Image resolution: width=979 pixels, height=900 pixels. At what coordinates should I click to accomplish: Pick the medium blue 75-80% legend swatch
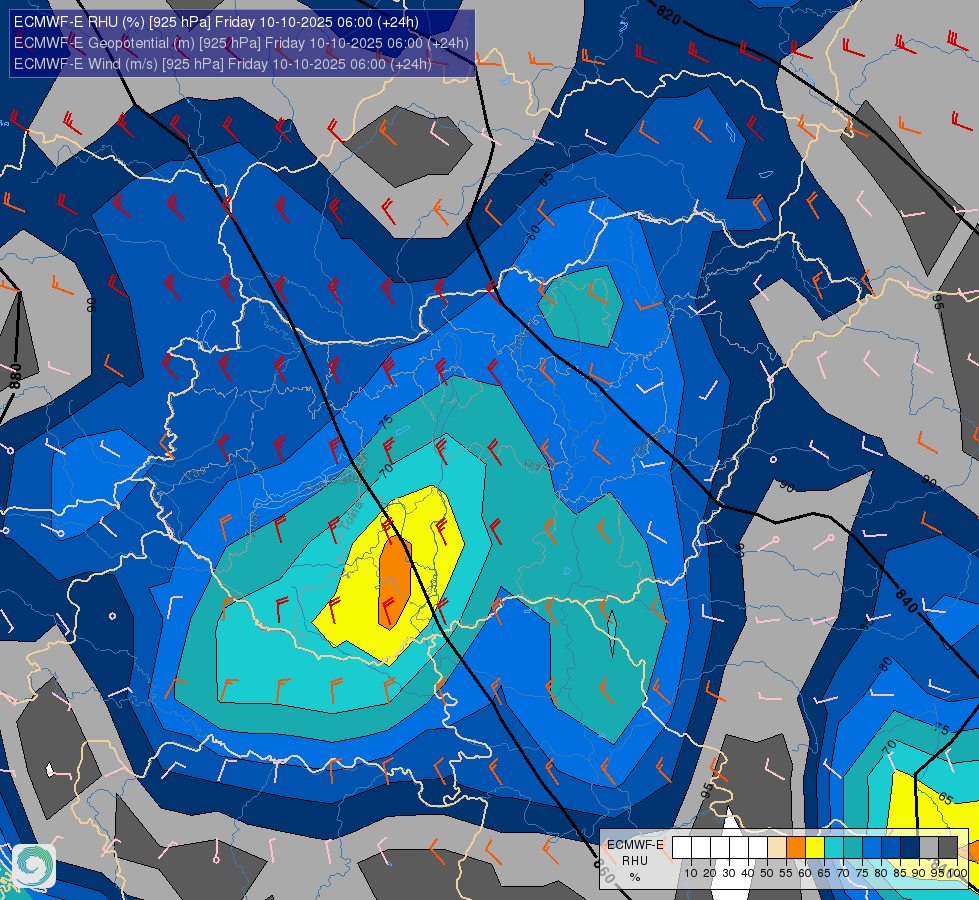pos(872,847)
